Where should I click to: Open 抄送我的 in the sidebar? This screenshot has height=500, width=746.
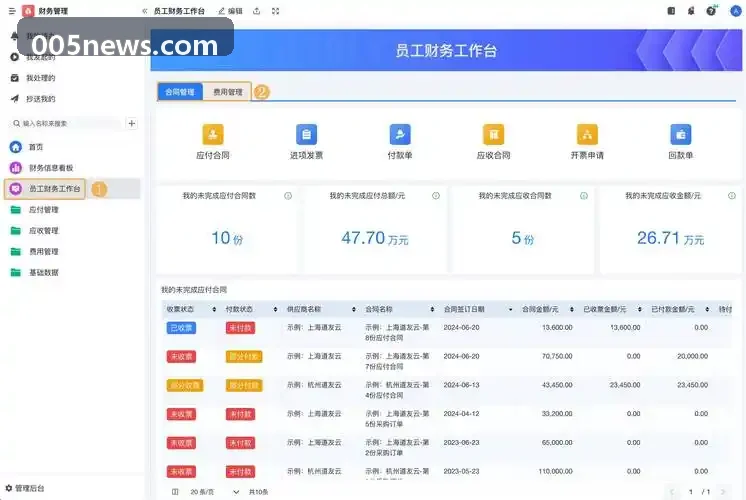pyautogui.click(x=40, y=99)
